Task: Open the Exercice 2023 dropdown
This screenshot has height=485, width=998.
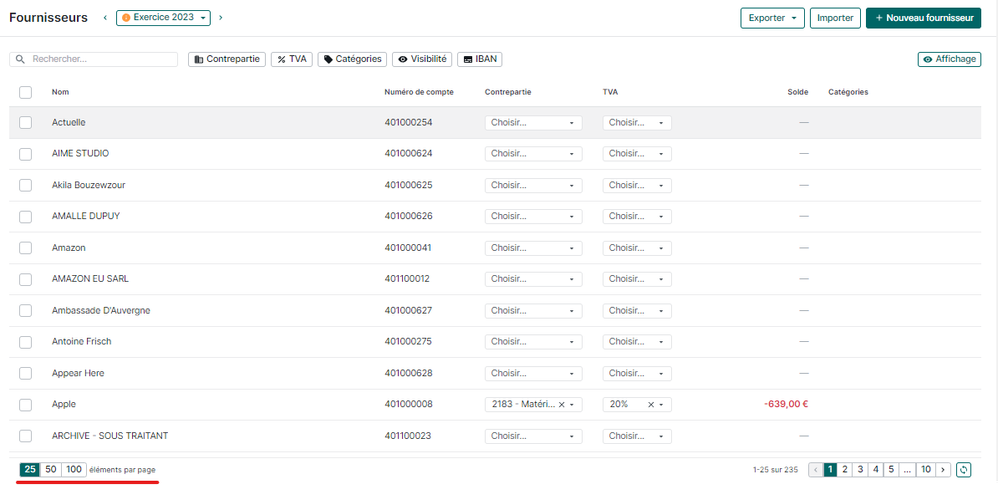Action: pyautogui.click(x=164, y=18)
